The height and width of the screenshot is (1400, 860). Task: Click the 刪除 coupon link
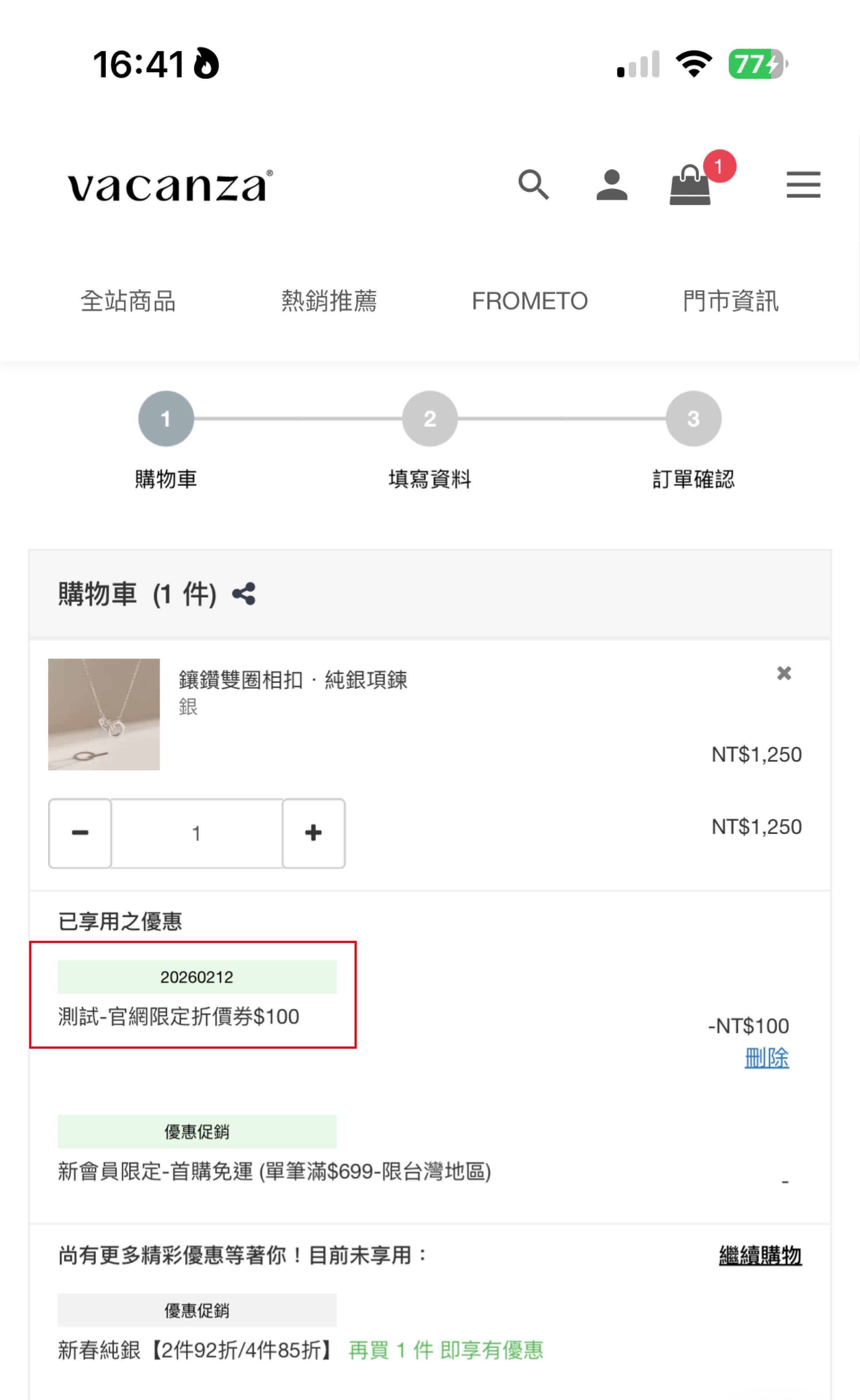coord(766,1058)
